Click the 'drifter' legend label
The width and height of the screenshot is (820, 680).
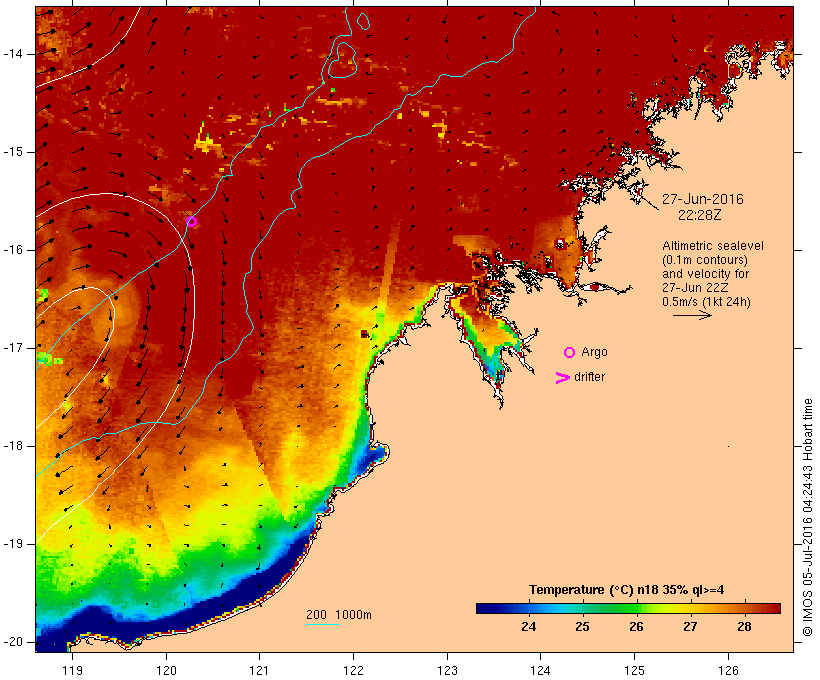[589, 377]
